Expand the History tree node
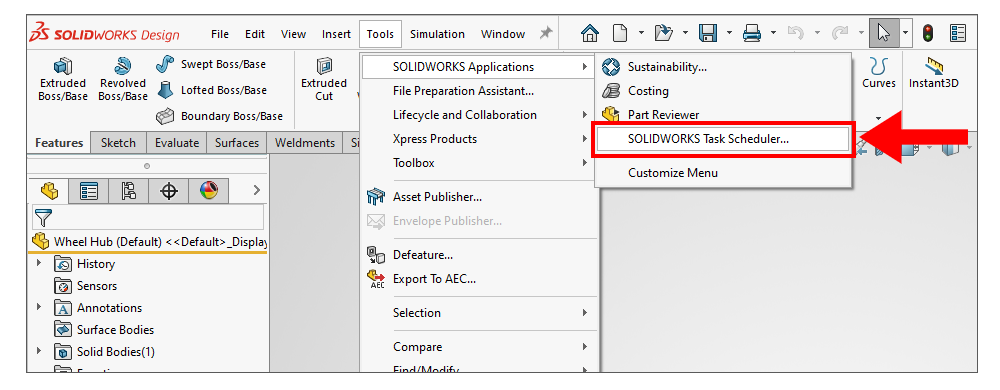This screenshot has height=390, width=1000. click(40, 263)
